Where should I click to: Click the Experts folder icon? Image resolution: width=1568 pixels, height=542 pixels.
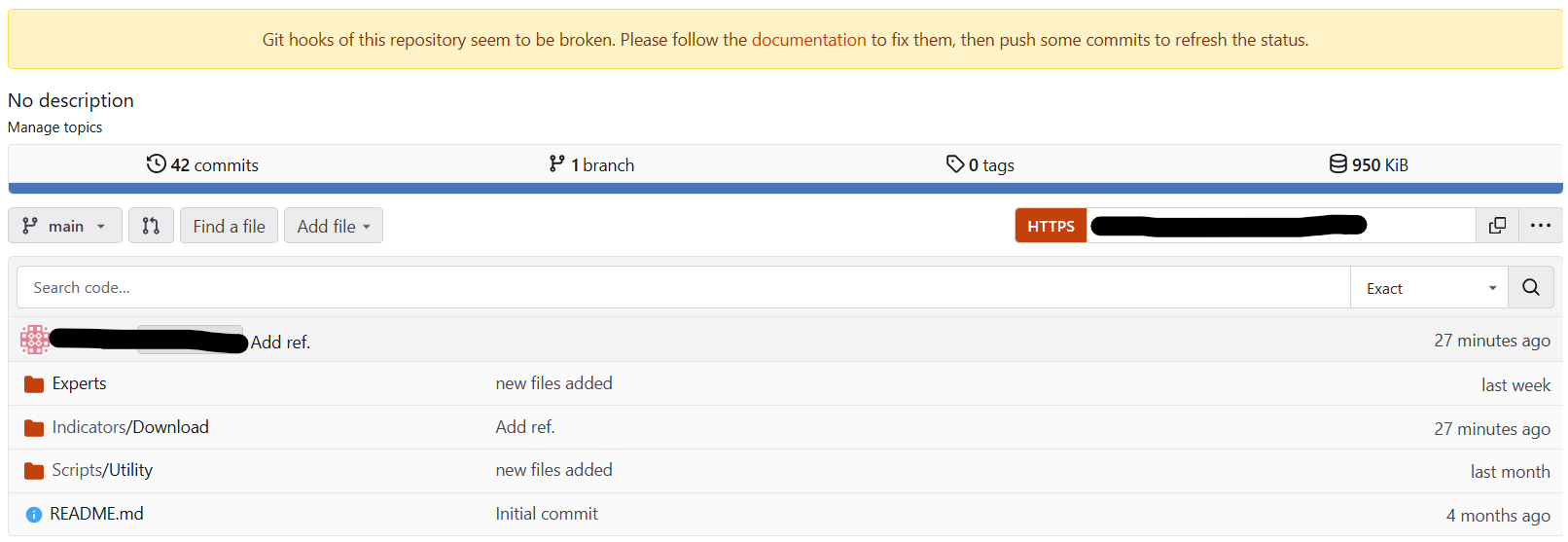pyautogui.click(x=34, y=384)
